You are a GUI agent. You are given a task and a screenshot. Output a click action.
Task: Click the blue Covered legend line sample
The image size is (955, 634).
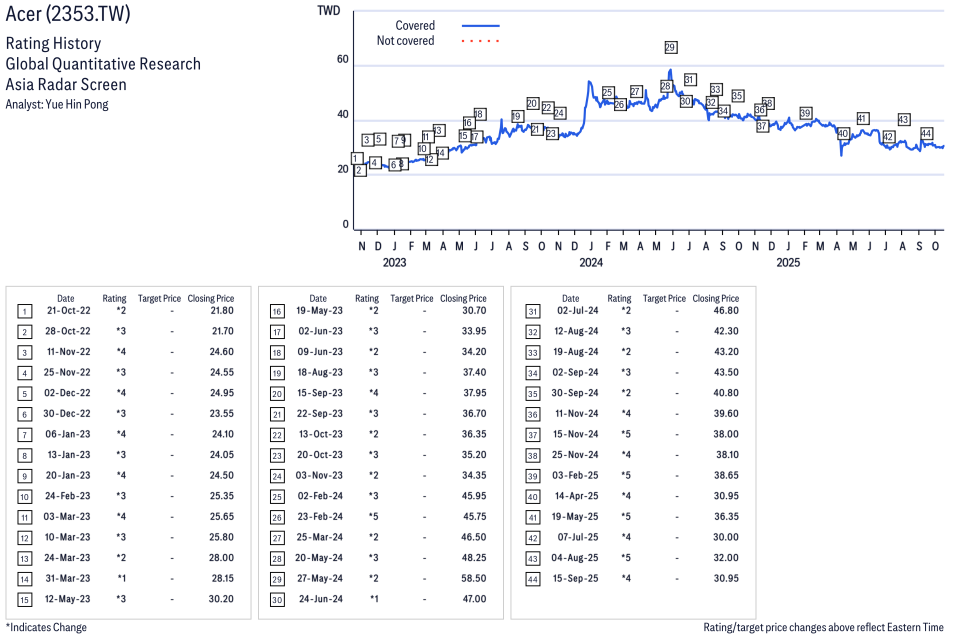[480, 26]
